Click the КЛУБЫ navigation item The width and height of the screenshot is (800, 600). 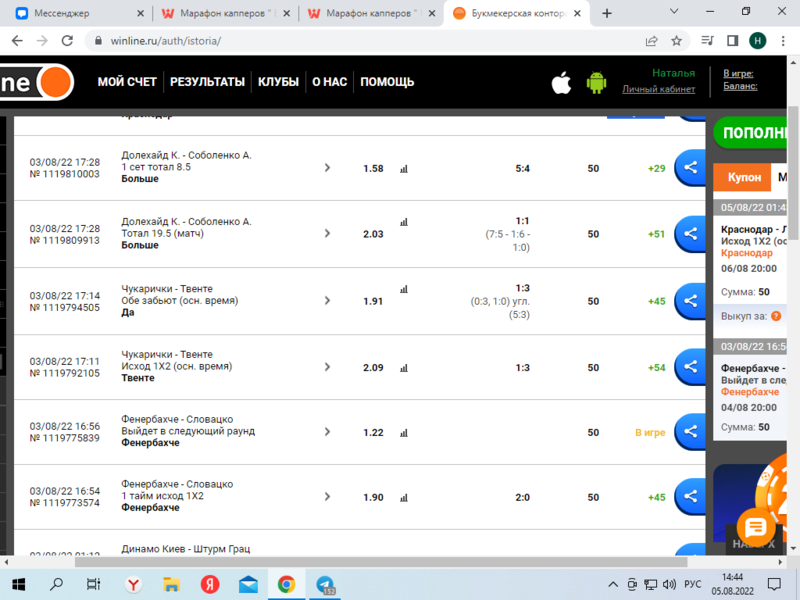[278, 82]
